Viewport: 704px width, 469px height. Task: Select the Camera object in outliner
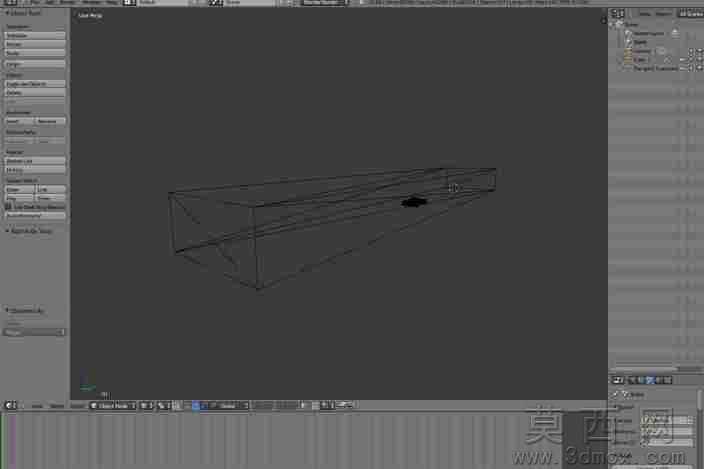642,51
